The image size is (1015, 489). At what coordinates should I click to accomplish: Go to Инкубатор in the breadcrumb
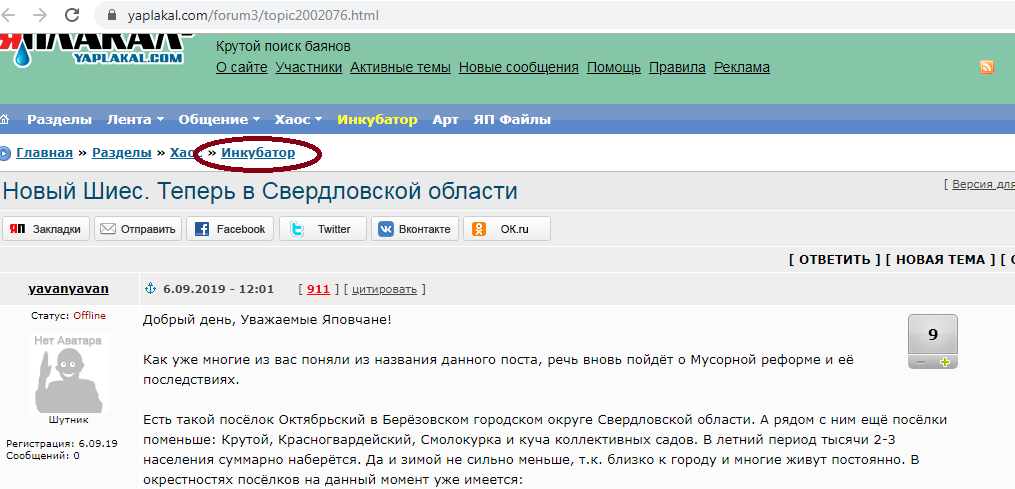pyautogui.click(x=258, y=154)
